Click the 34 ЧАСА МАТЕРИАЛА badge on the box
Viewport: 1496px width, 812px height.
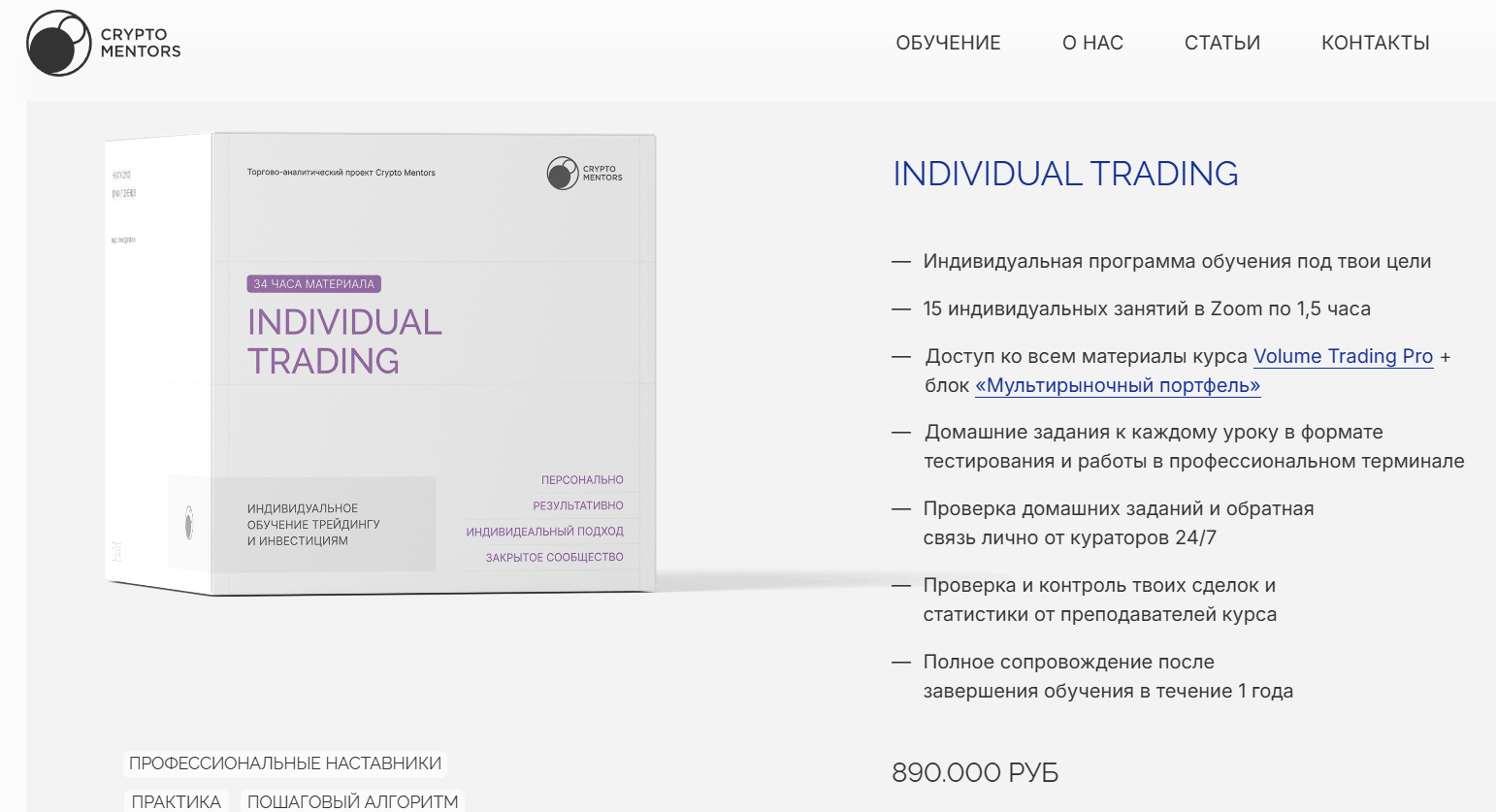tap(314, 284)
